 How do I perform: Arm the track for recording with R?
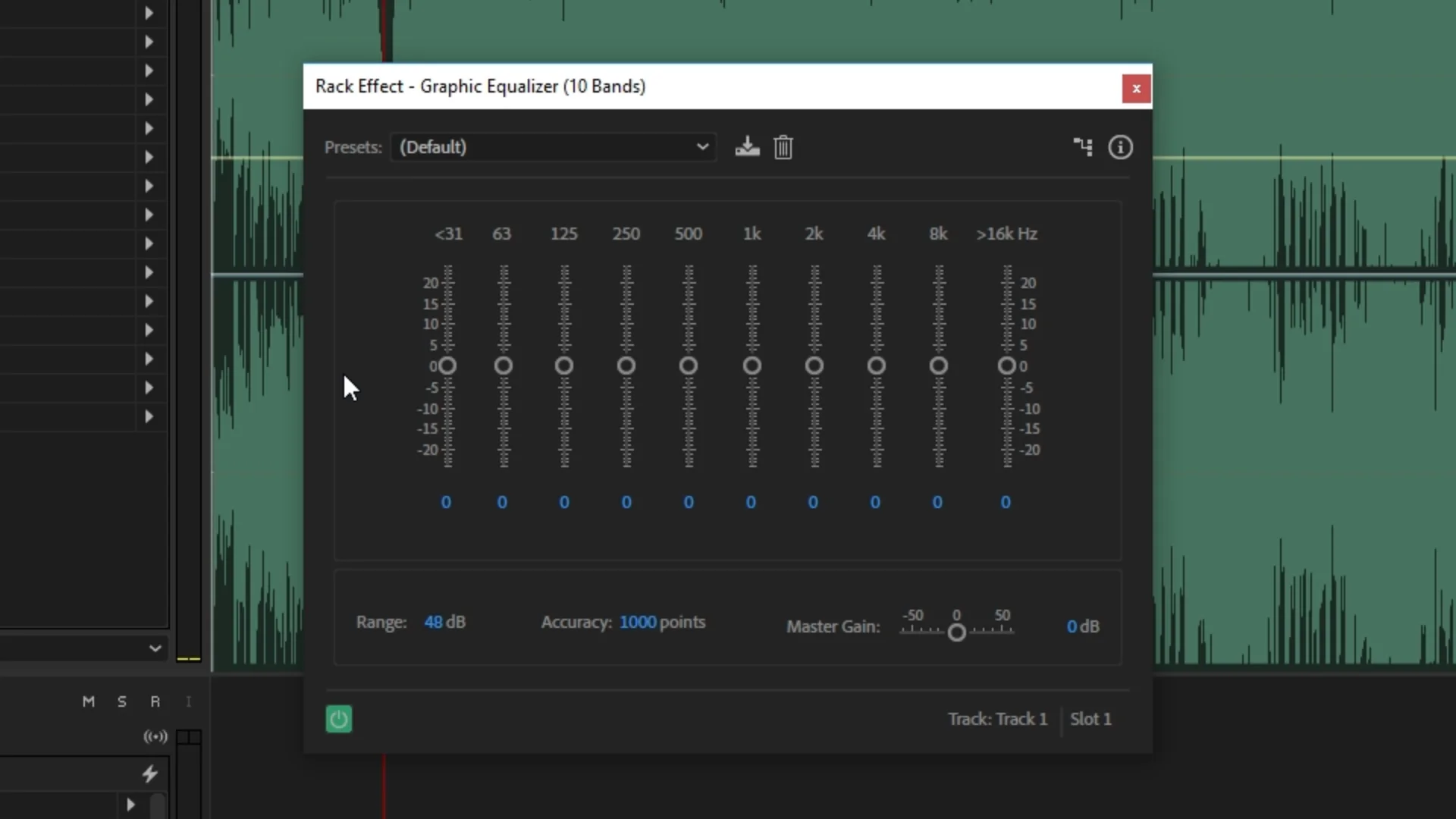point(155,701)
